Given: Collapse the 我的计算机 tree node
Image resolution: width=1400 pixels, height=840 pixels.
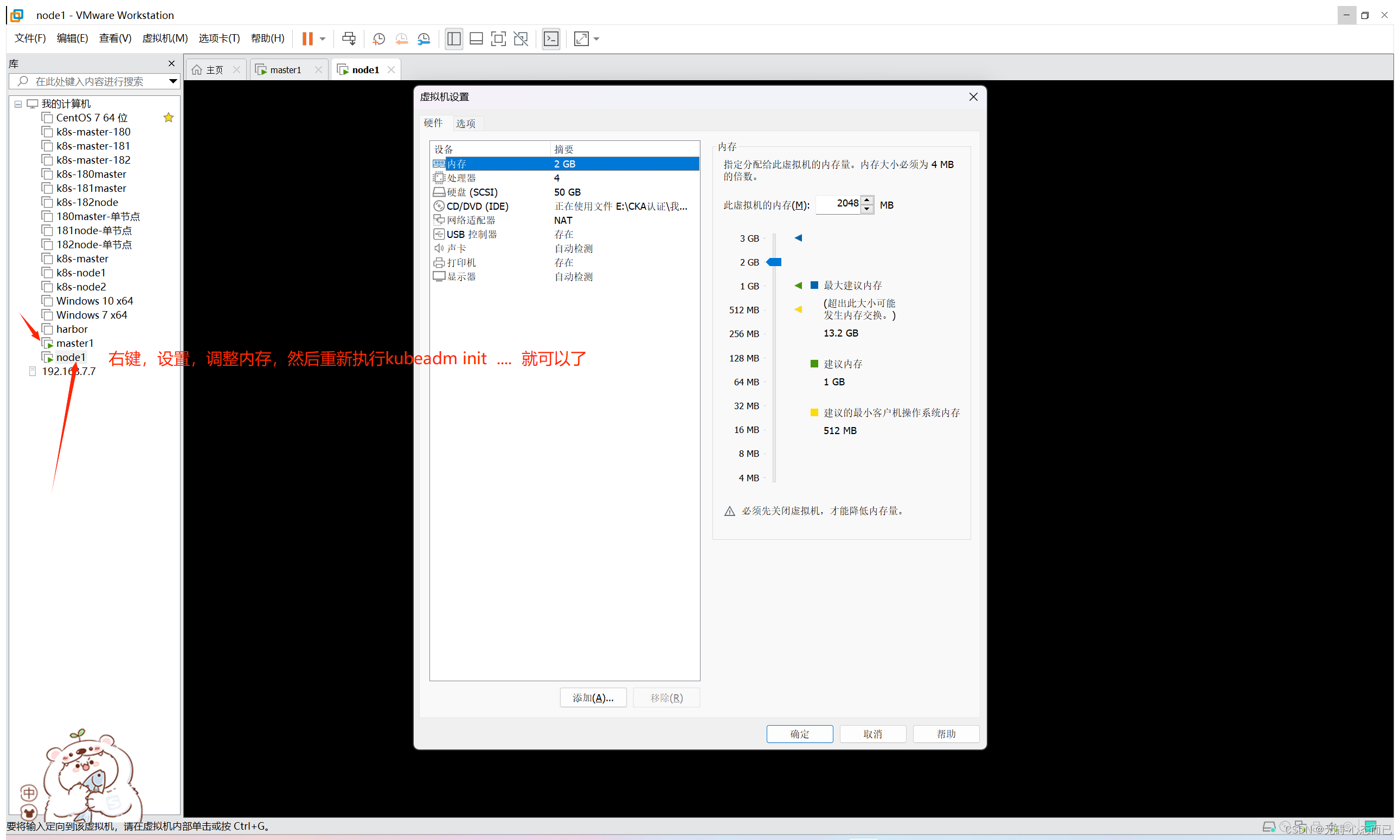Looking at the screenshot, I should 17,104.
